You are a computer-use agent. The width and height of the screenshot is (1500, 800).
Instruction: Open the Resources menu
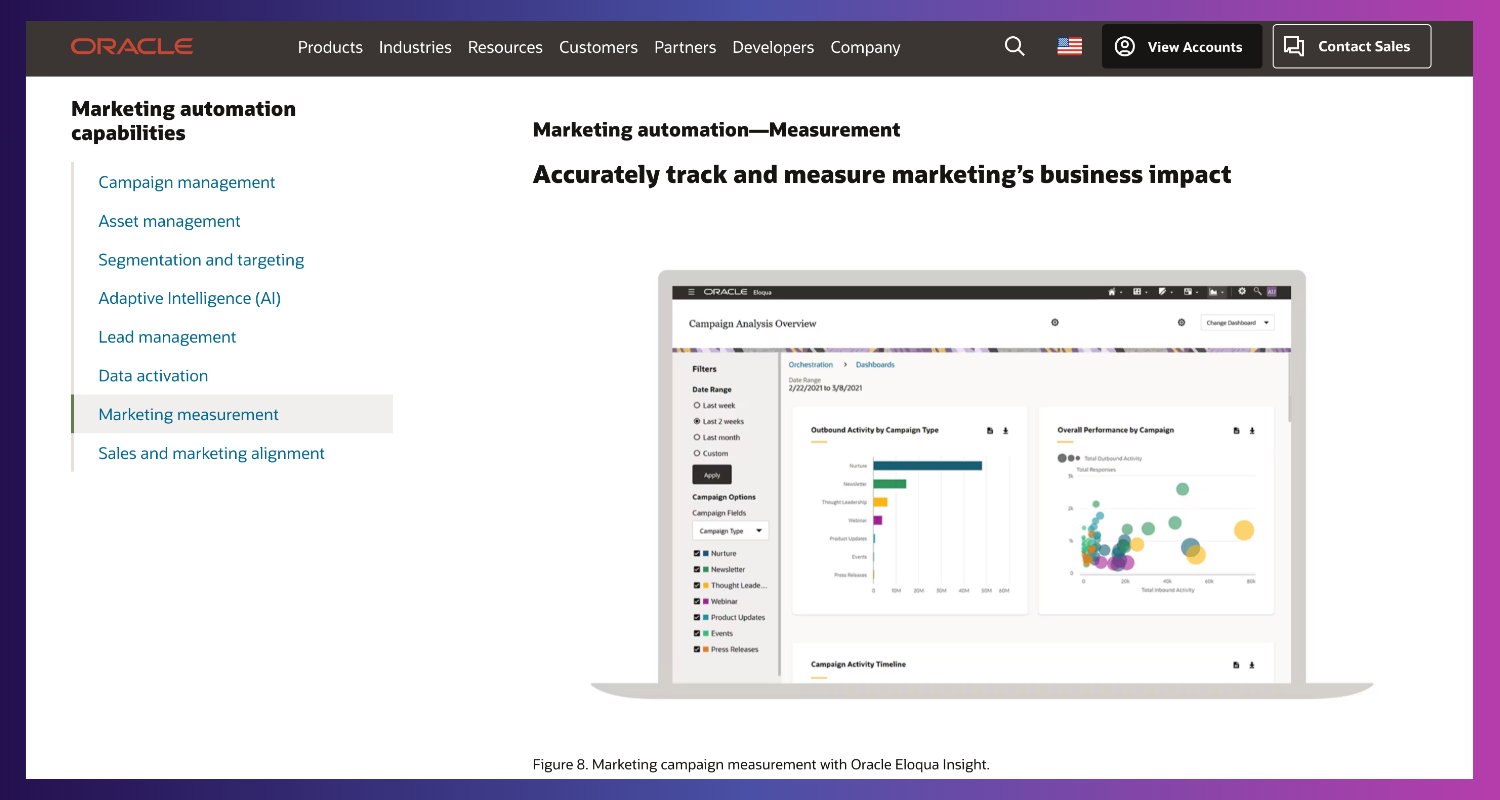tap(505, 47)
